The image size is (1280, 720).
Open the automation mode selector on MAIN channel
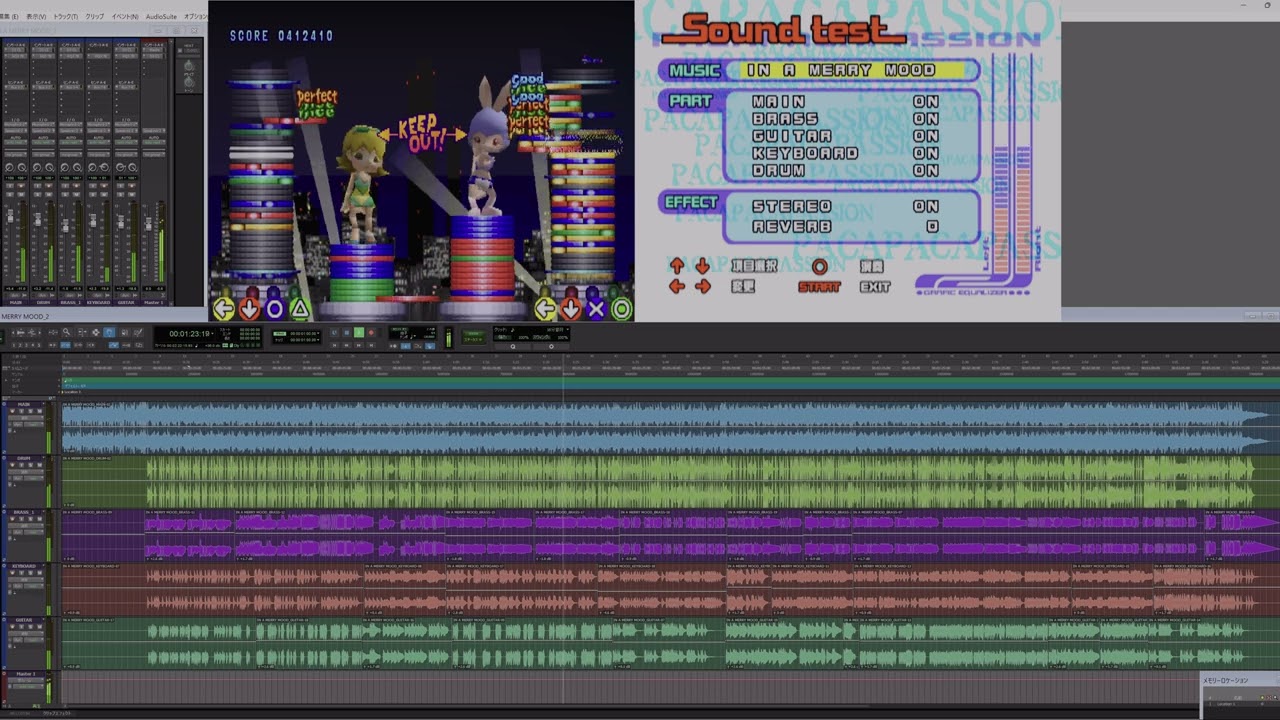click(x=16, y=142)
